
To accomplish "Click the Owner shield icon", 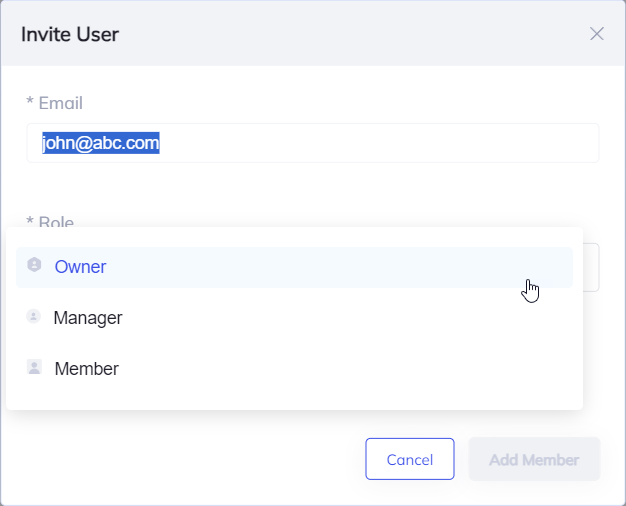I will click(x=35, y=266).
